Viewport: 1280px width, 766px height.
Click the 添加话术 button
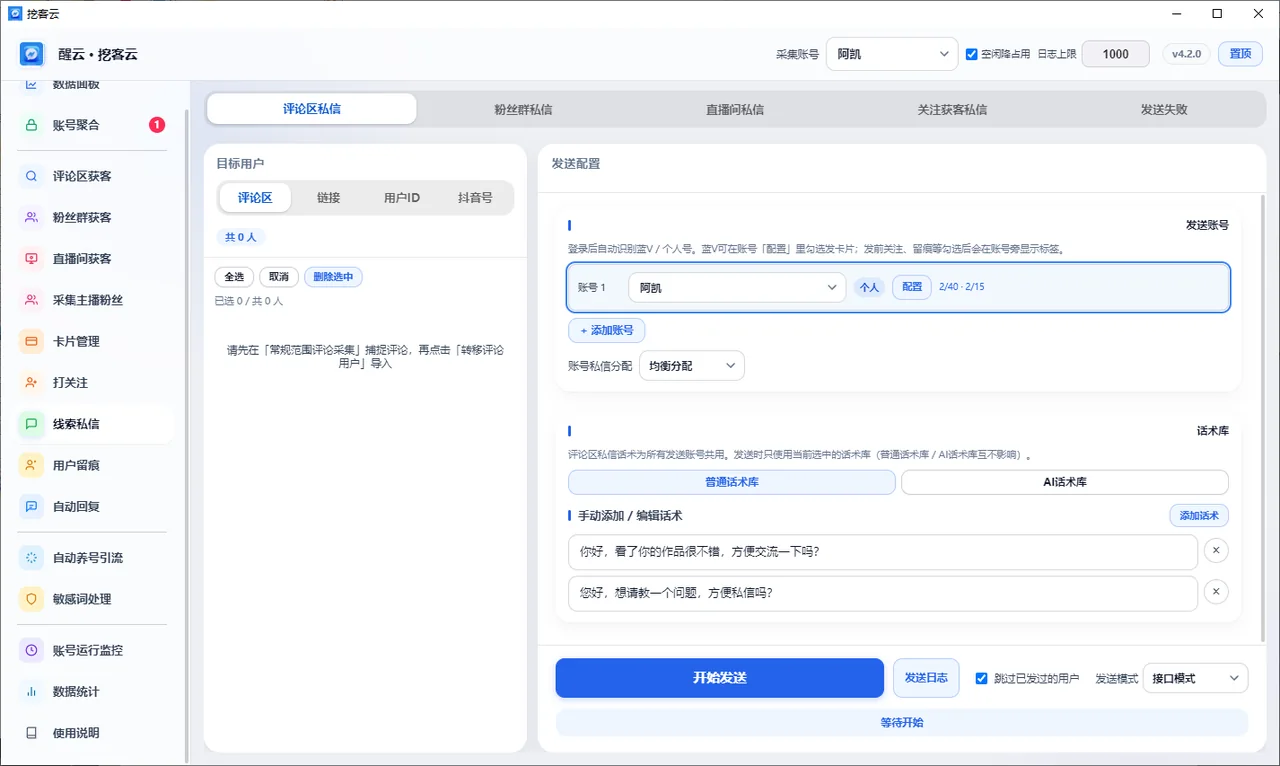[x=1199, y=516]
